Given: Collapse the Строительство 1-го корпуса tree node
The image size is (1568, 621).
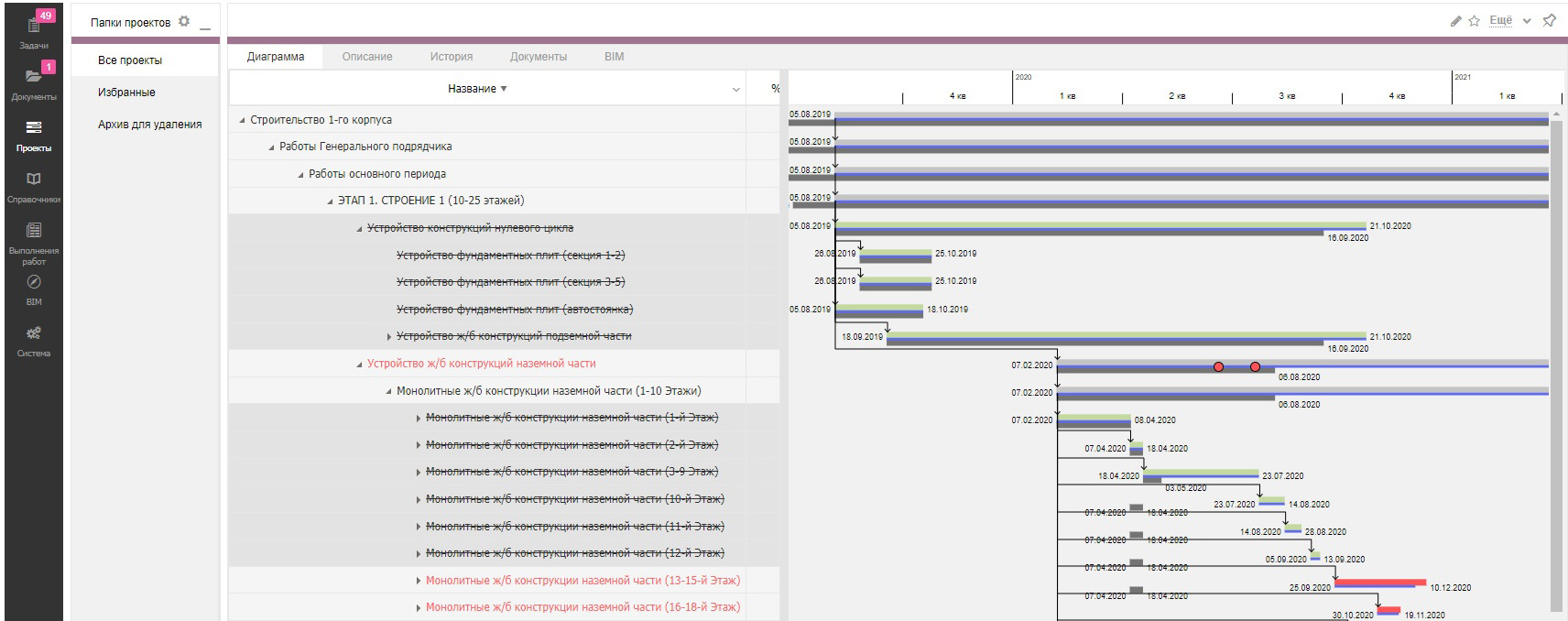Looking at the screenshot, I should pos(243,120).
